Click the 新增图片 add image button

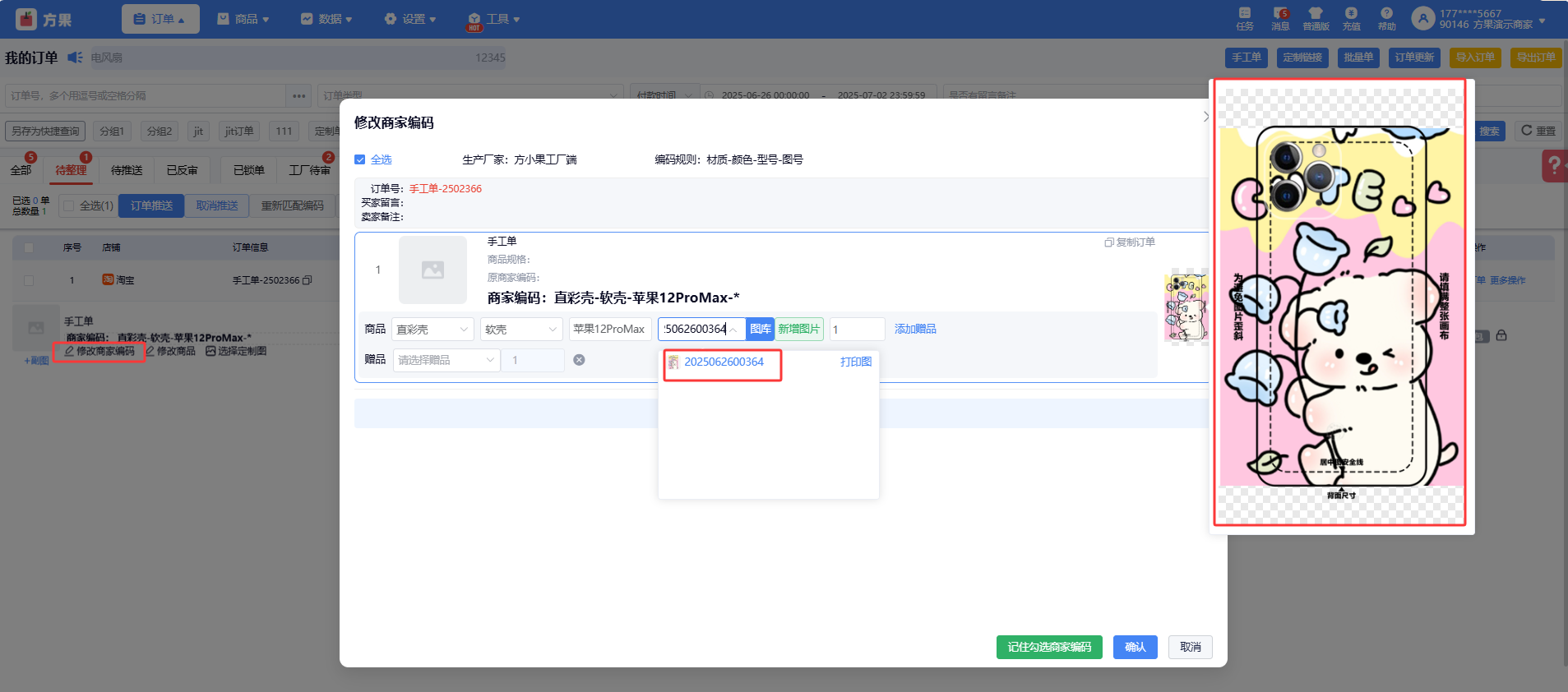pyautogui.click(x=799, y=329)
